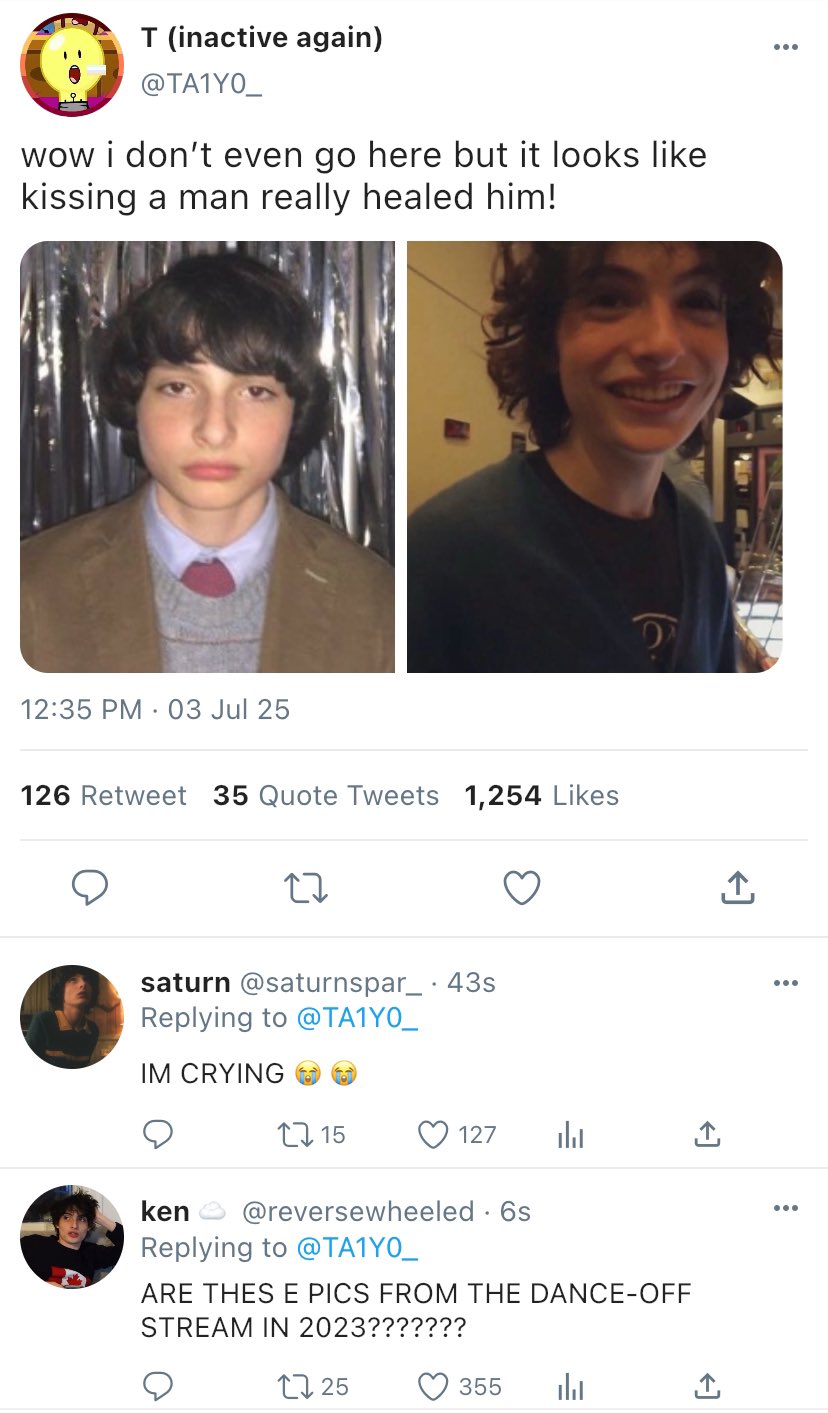Reply to the main tweet
The height and width of the screenshot is (1413, 828).
point(90,887)
